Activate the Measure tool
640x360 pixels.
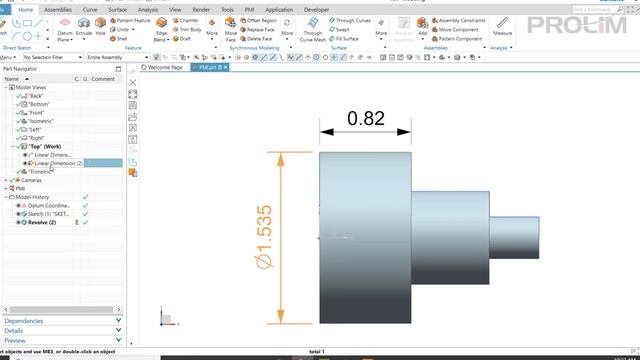502,27
